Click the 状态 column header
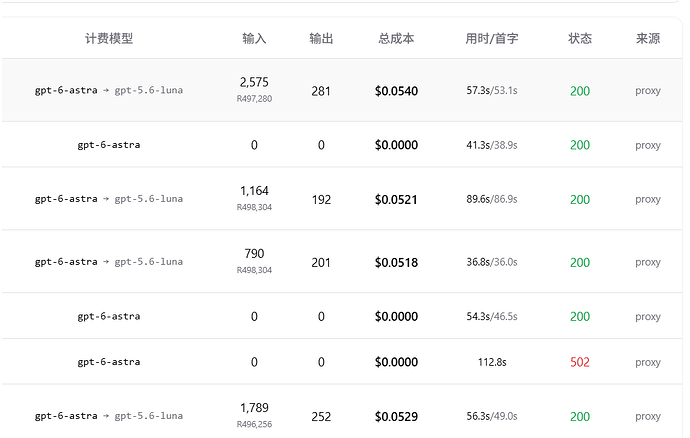690x438 pixels. tap(580, 39)
